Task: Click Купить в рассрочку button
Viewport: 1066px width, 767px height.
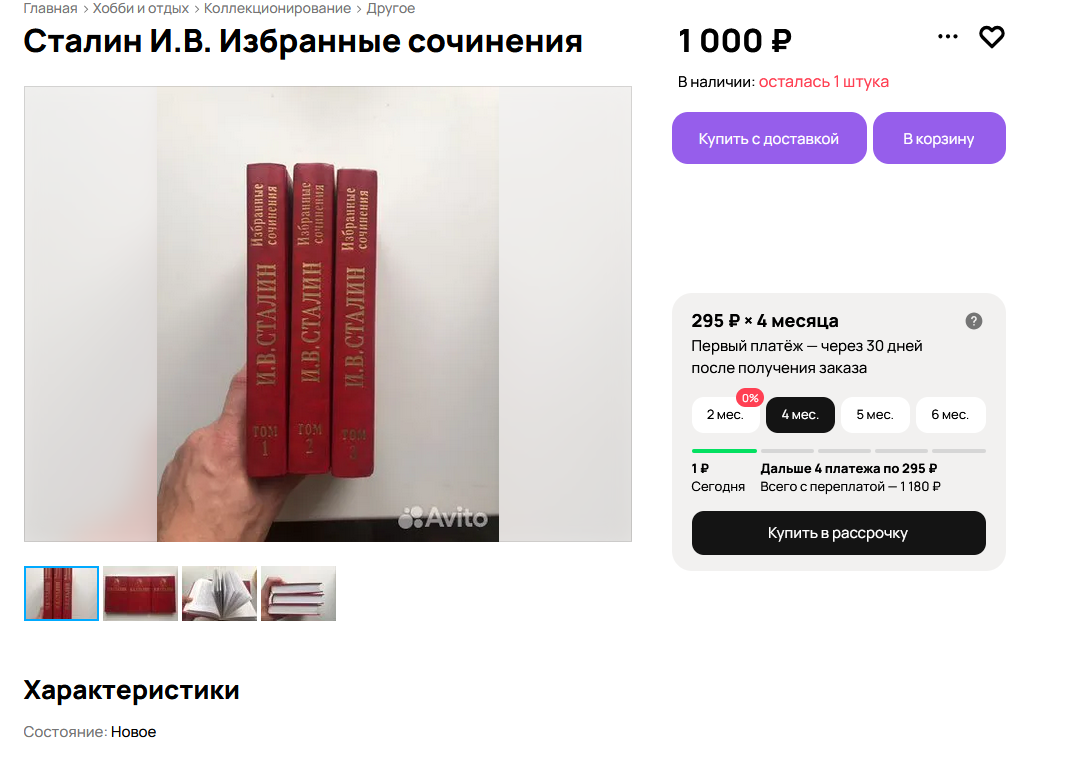Action: tap(838, 533)
